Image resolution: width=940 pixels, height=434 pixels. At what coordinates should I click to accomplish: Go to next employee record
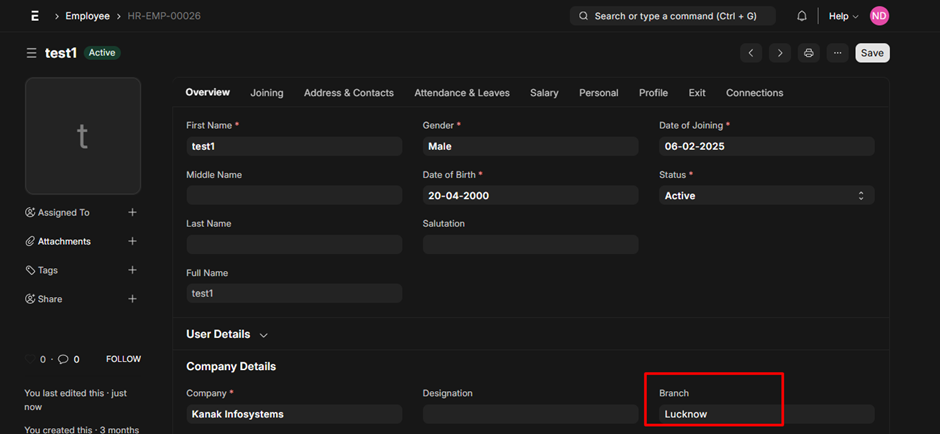[780, 53]
